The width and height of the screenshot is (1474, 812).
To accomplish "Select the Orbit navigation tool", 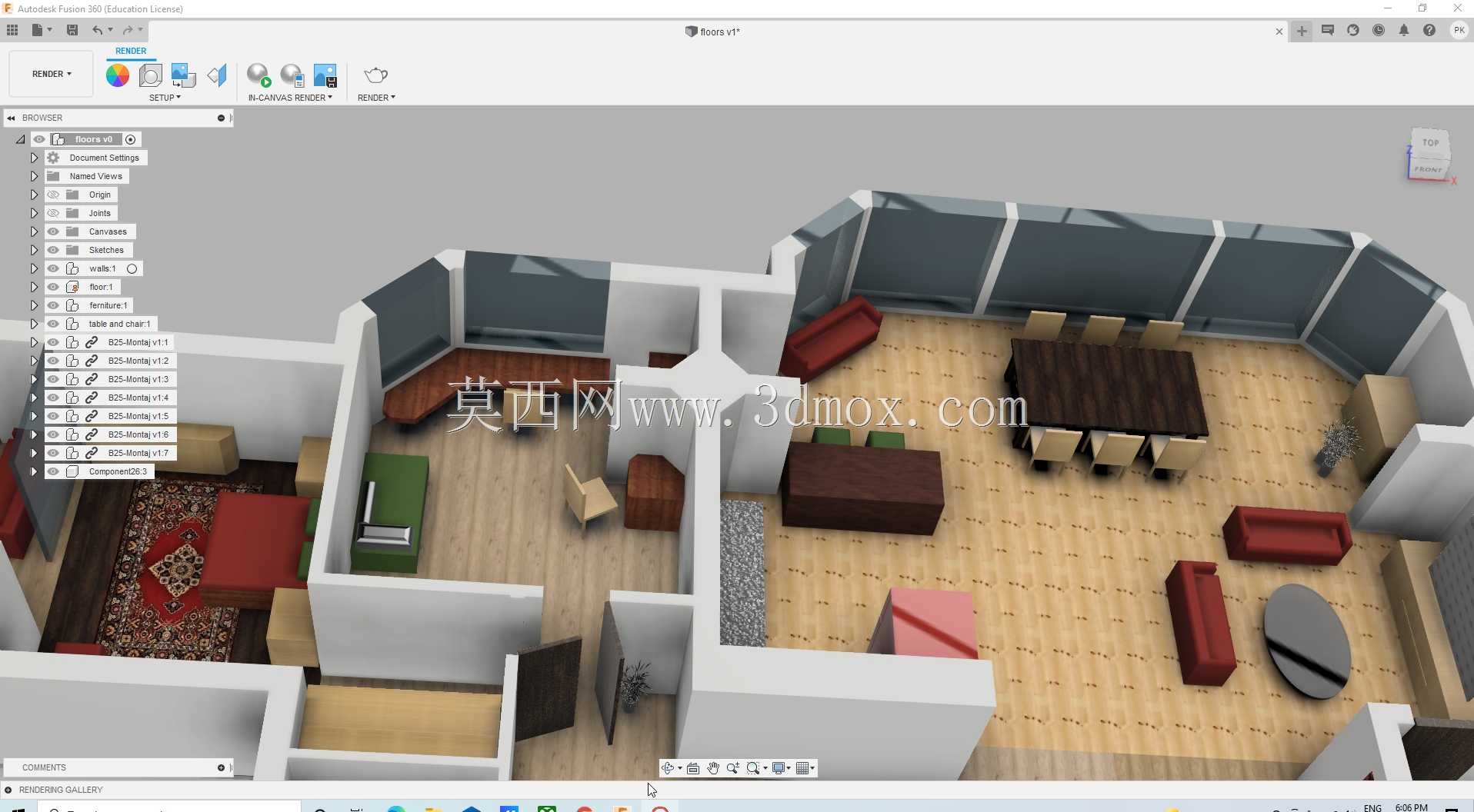I will [668, 768].
